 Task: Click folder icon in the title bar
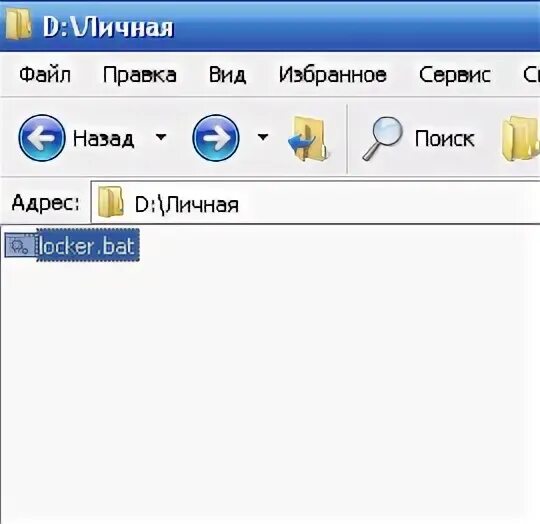point(18,23)
